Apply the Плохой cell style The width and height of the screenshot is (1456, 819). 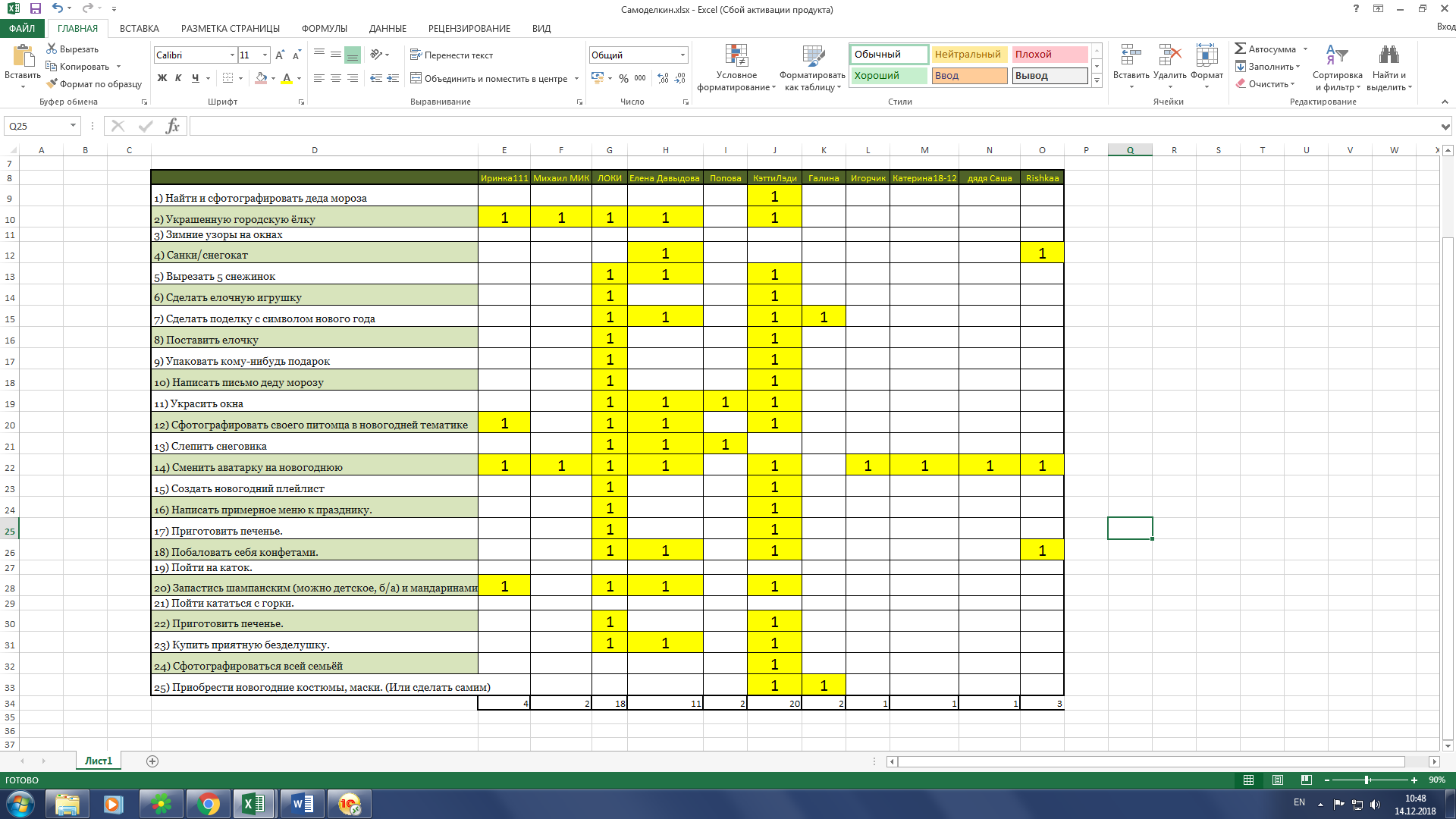[1049, 55]
